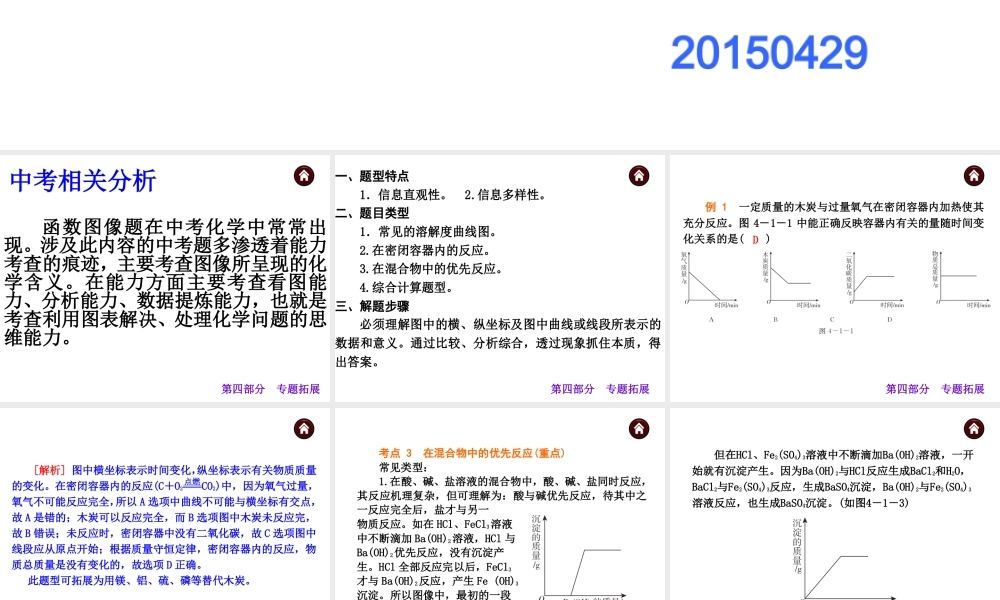
Task: Open 第四部分 专题拓展 link on 中考相关分析 slide
Action: click(270, 389)
